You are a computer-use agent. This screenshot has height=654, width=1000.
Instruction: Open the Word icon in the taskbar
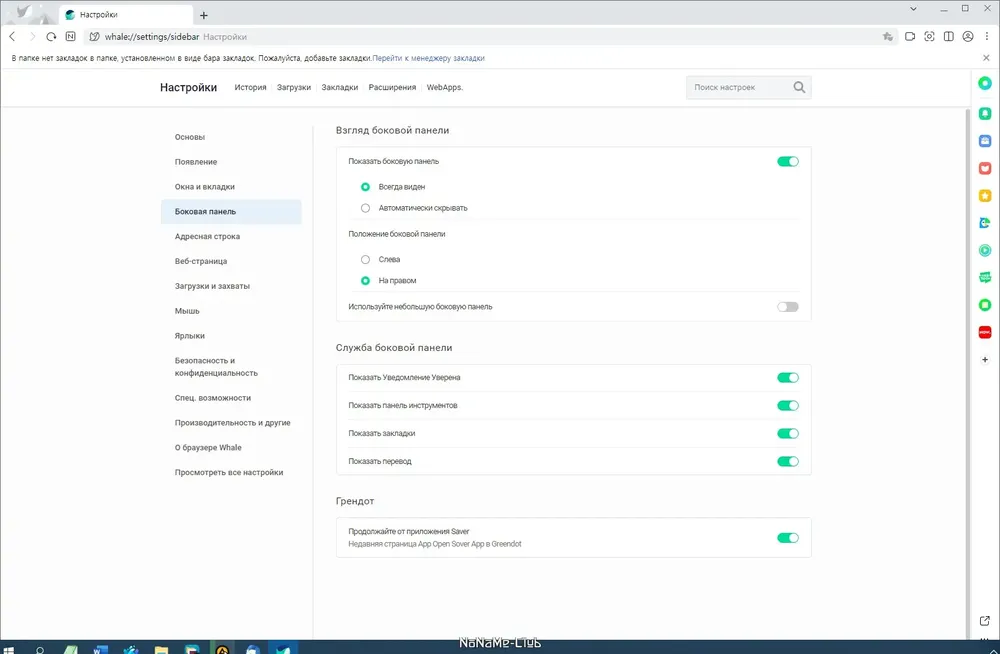(x=100, y=650)
